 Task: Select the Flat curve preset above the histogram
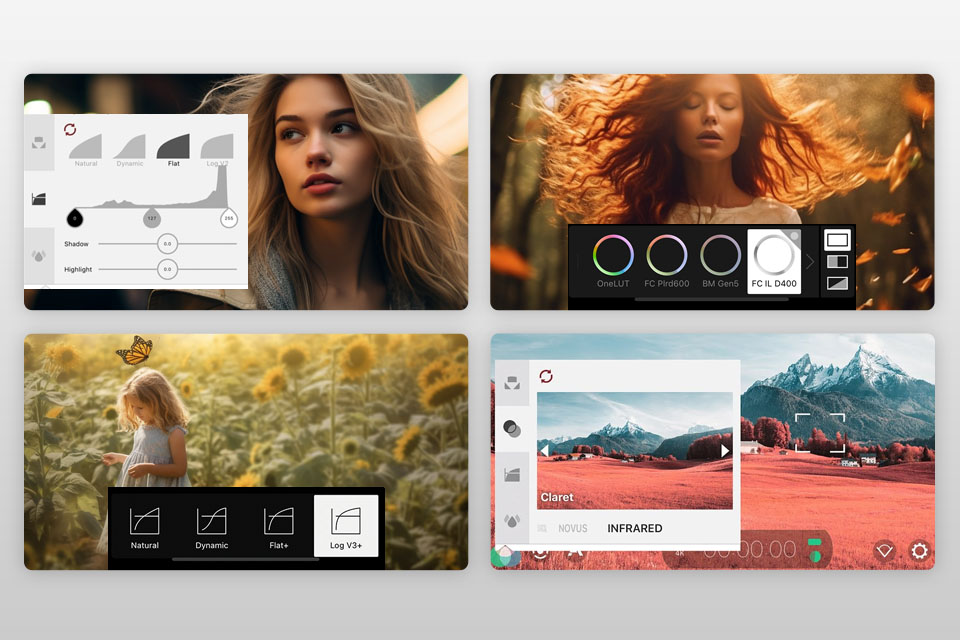tap(173, 151)
